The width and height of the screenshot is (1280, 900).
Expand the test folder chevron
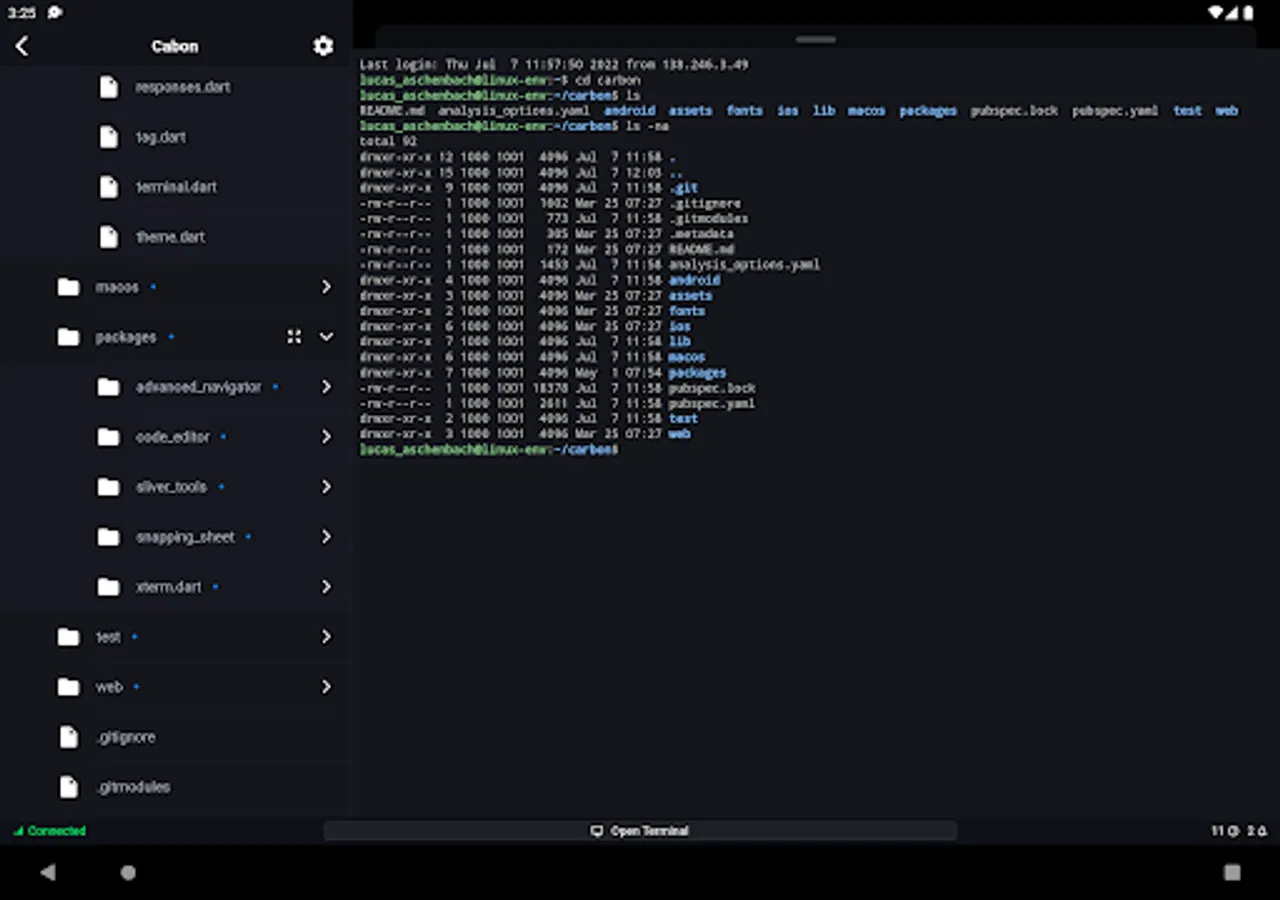[326, 637]
